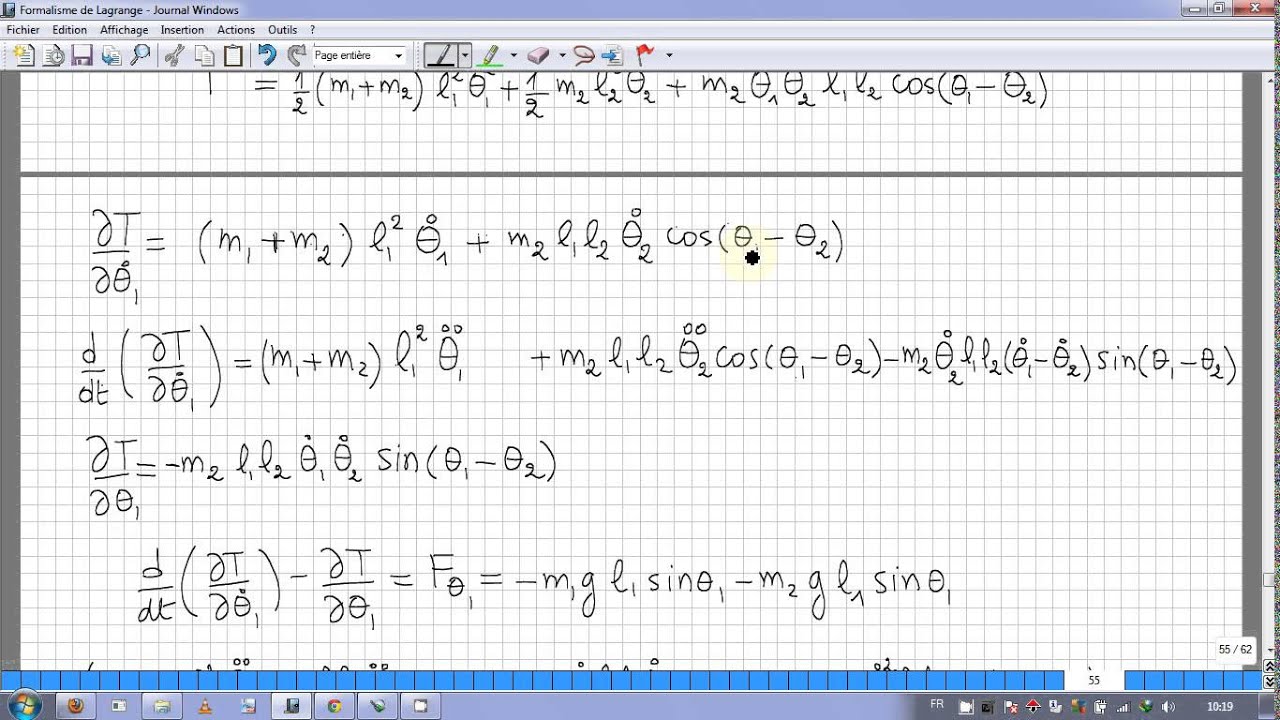Expand the Pen tool options arrow
The width and height of the screenshot is (1280, 720).
coord(465,55)
